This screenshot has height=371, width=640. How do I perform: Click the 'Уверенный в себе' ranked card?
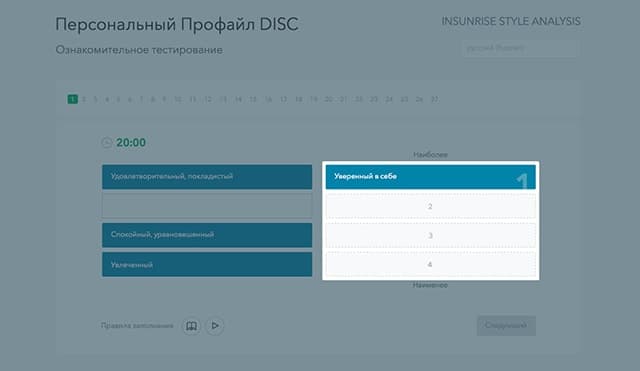tap(431, 177)
